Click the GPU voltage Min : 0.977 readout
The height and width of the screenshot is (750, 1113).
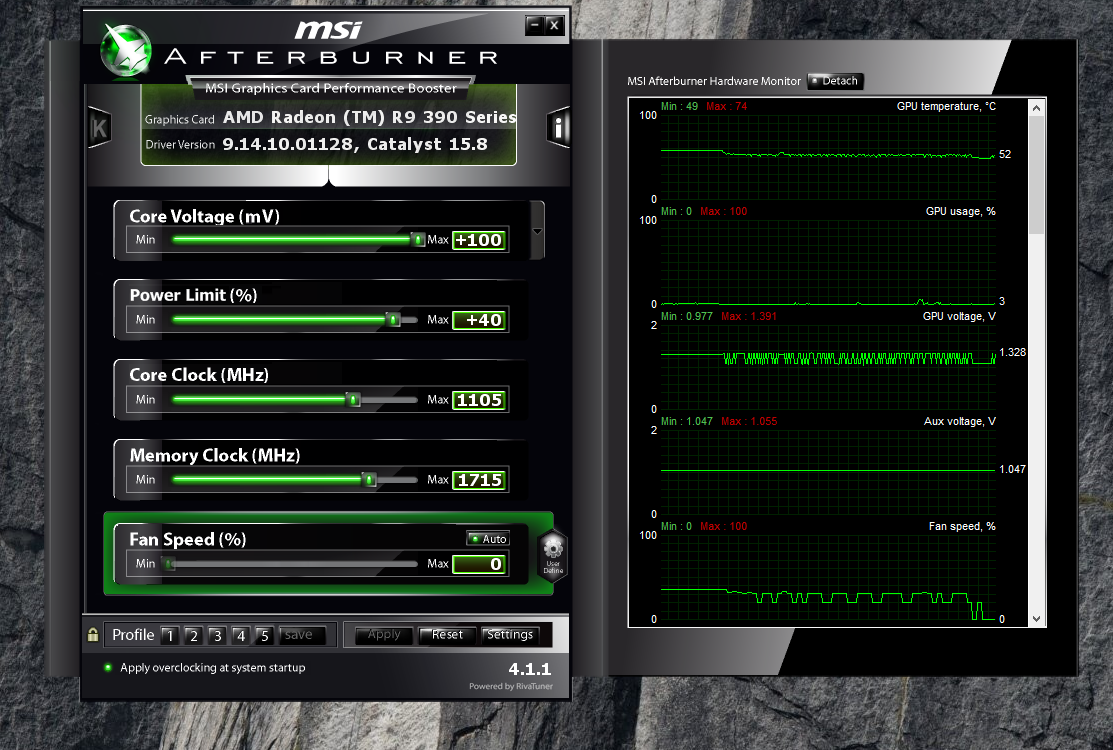coord(686,316)
